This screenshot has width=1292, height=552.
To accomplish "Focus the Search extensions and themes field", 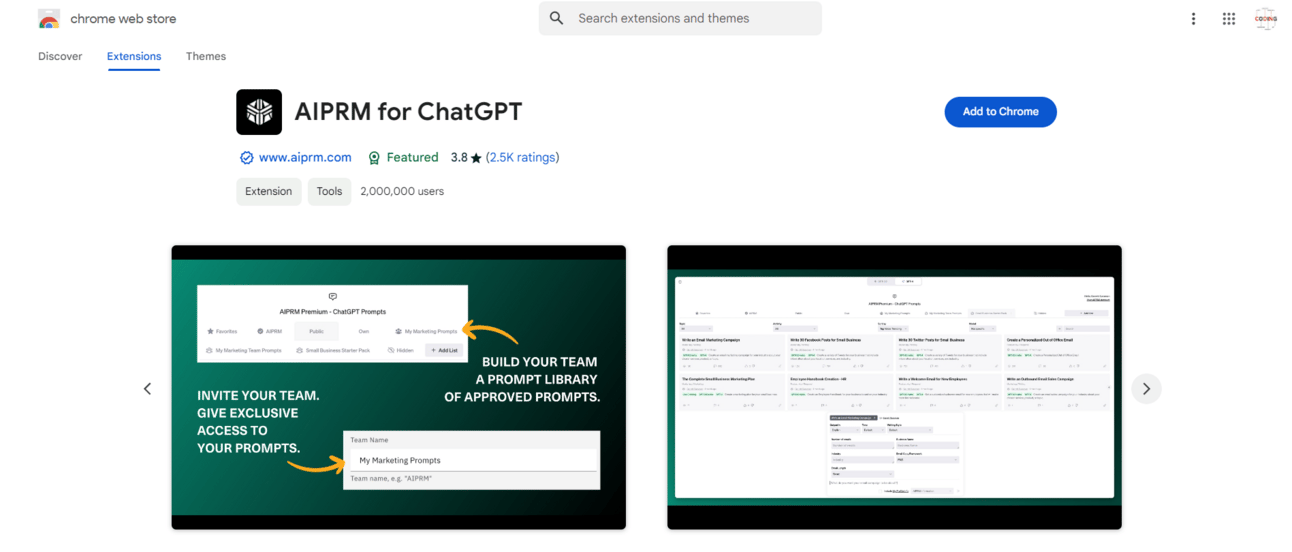I will (680, 18).
